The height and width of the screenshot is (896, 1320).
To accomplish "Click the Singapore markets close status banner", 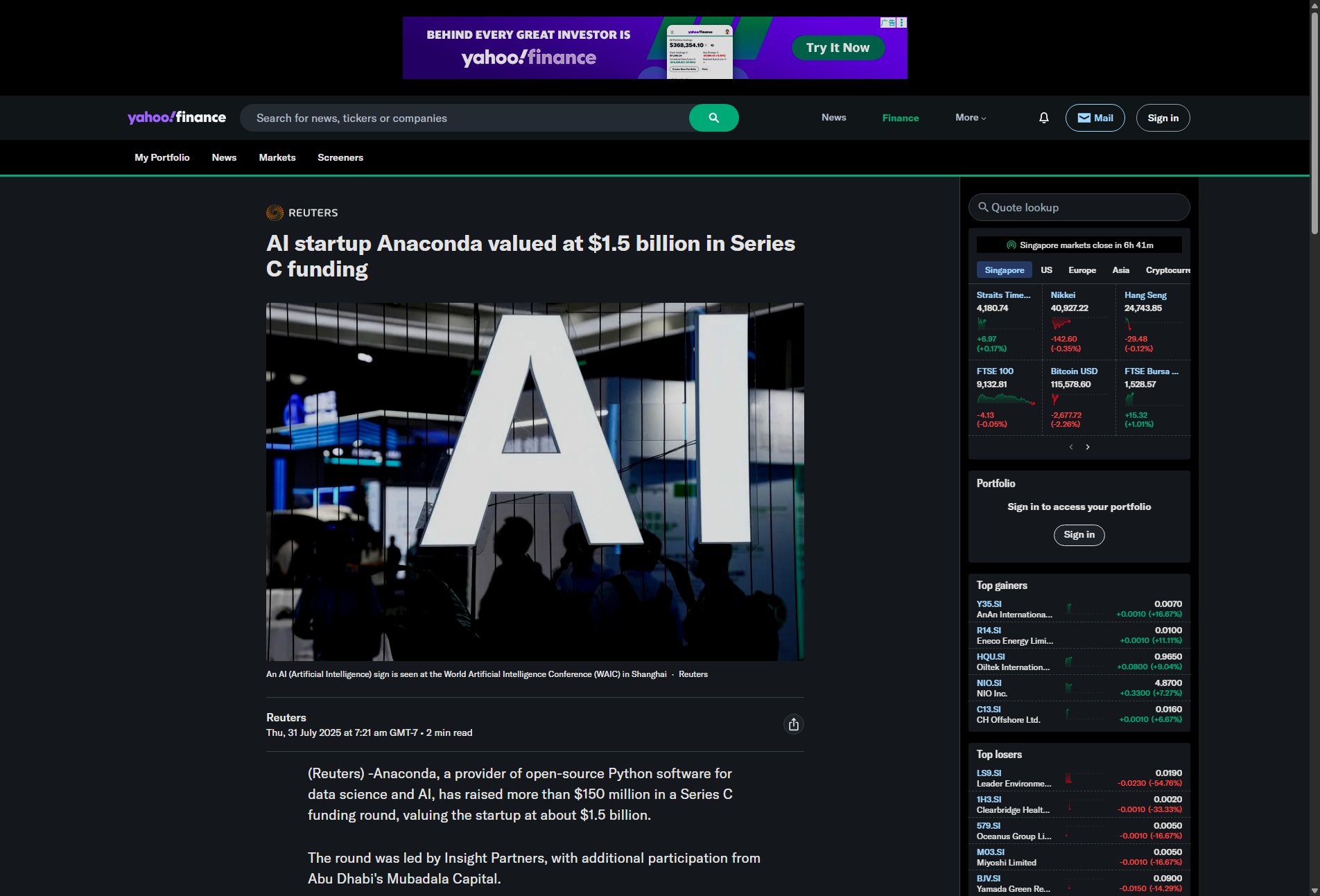I will pos(1079,245).
